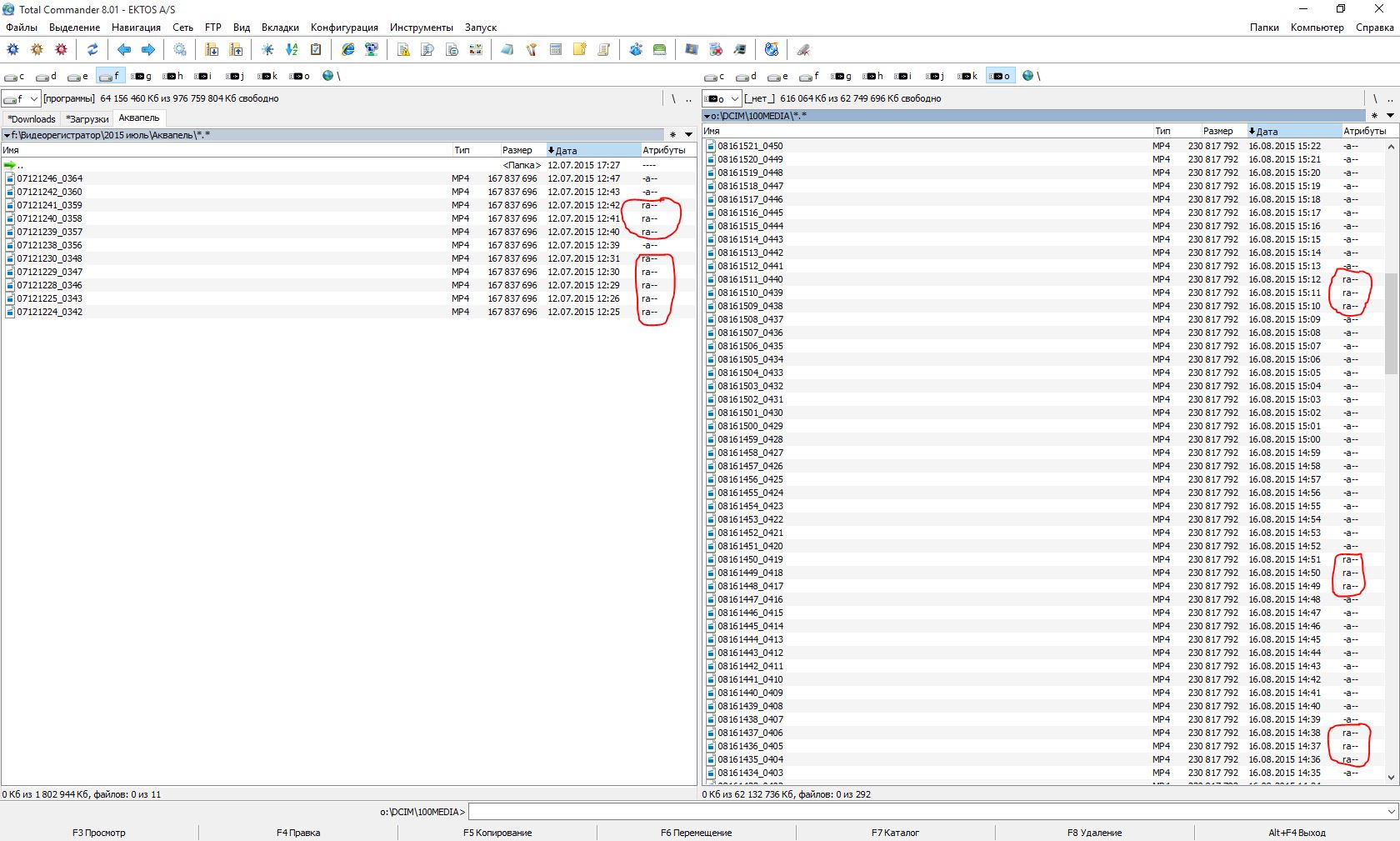The width and height of the screenshot is (1400, 841).
Task: Select drive g in the left drive bar
Action: tap(142, 77)
